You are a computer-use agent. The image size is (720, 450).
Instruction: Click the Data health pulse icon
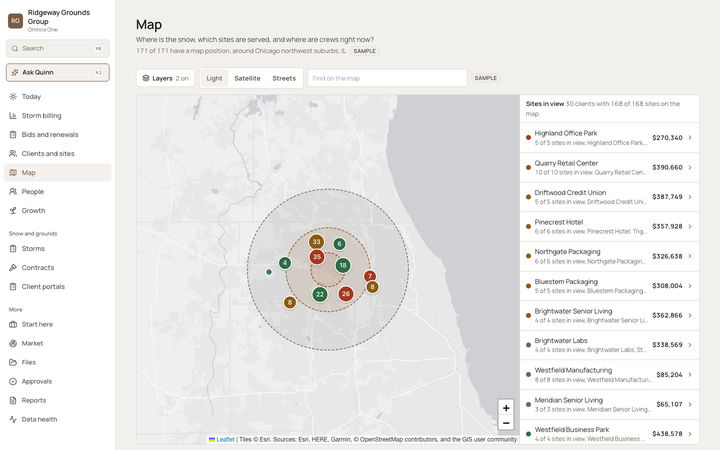pyautogui.click(x=13, y=419)
